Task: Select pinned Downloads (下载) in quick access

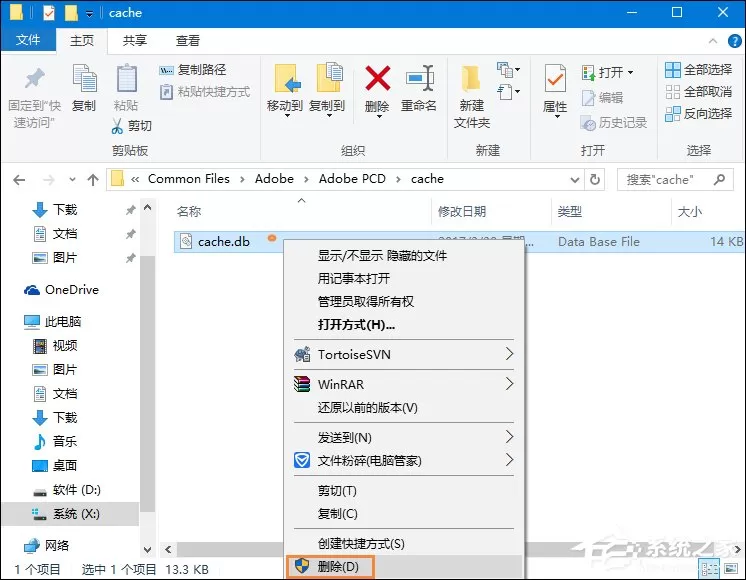Action: pos(65,209)
